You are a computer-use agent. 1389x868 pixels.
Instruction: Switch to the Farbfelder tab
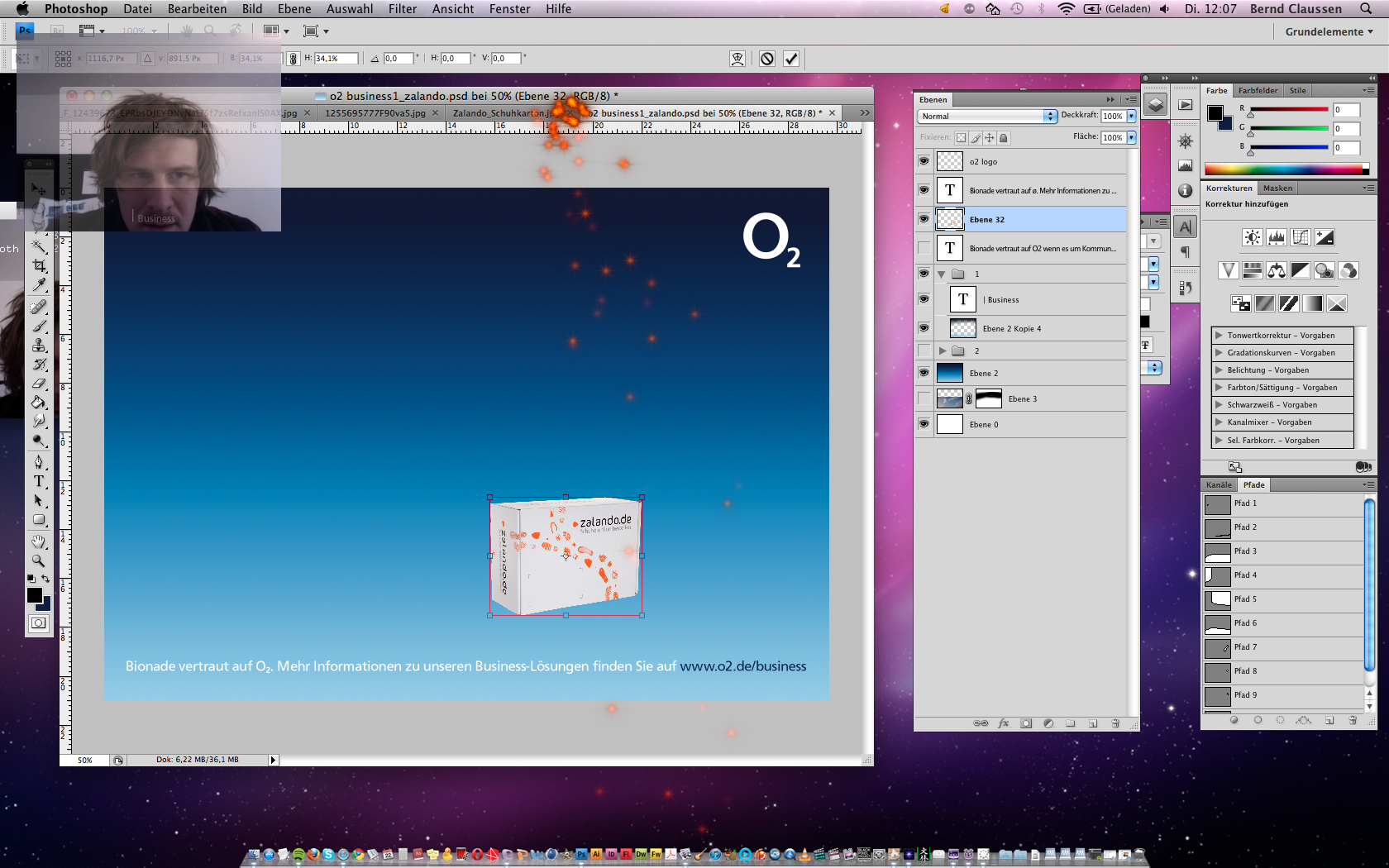coord(1258,91)
